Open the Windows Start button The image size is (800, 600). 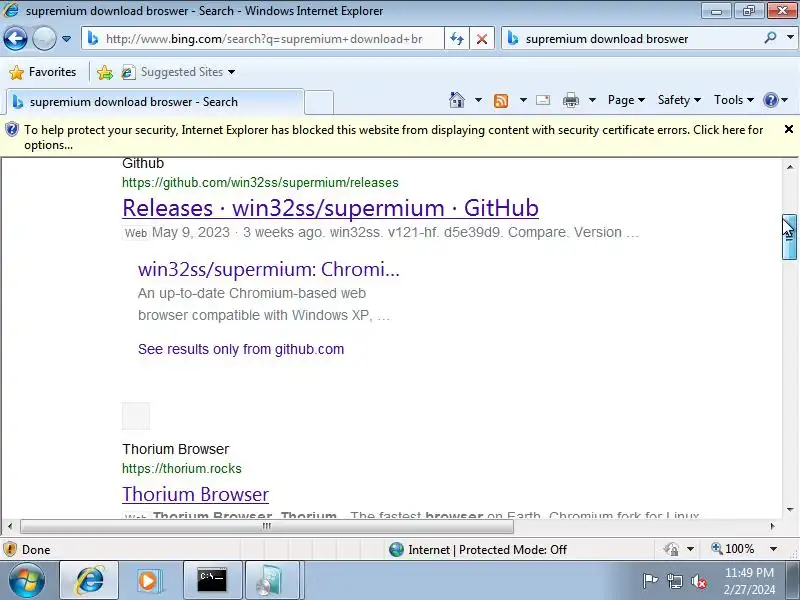[x=27, y=580]
